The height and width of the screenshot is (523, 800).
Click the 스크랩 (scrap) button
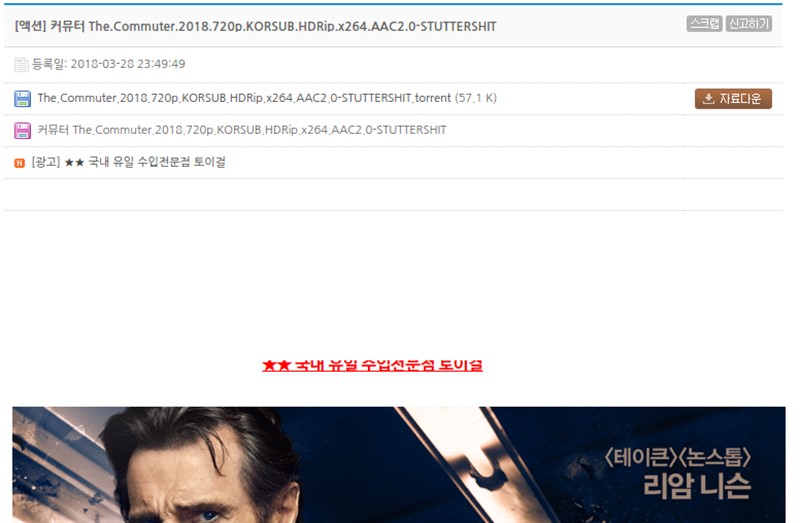pos(704,23)
